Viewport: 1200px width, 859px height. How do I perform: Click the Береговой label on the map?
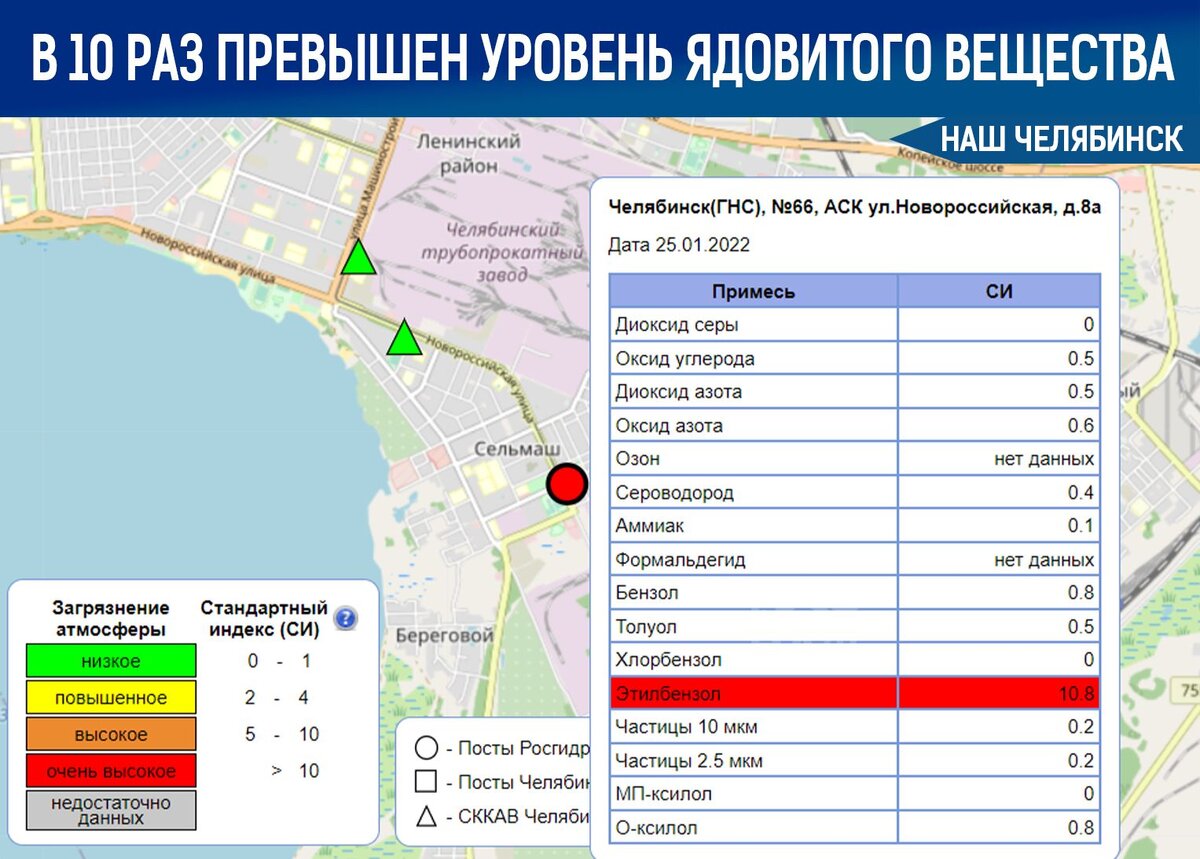(x=445, y=636)
